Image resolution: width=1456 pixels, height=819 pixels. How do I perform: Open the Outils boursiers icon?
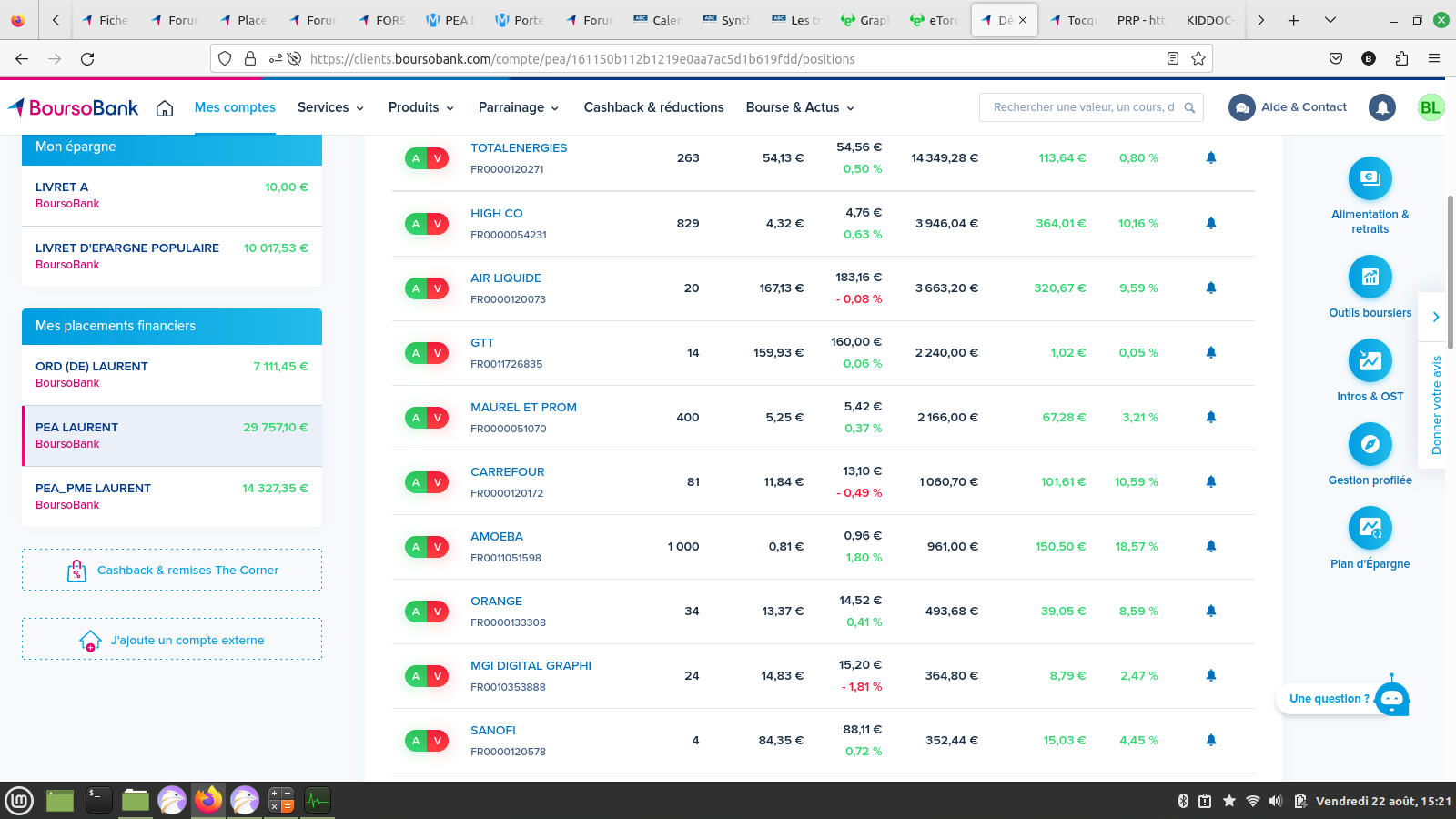(1370, 277)
